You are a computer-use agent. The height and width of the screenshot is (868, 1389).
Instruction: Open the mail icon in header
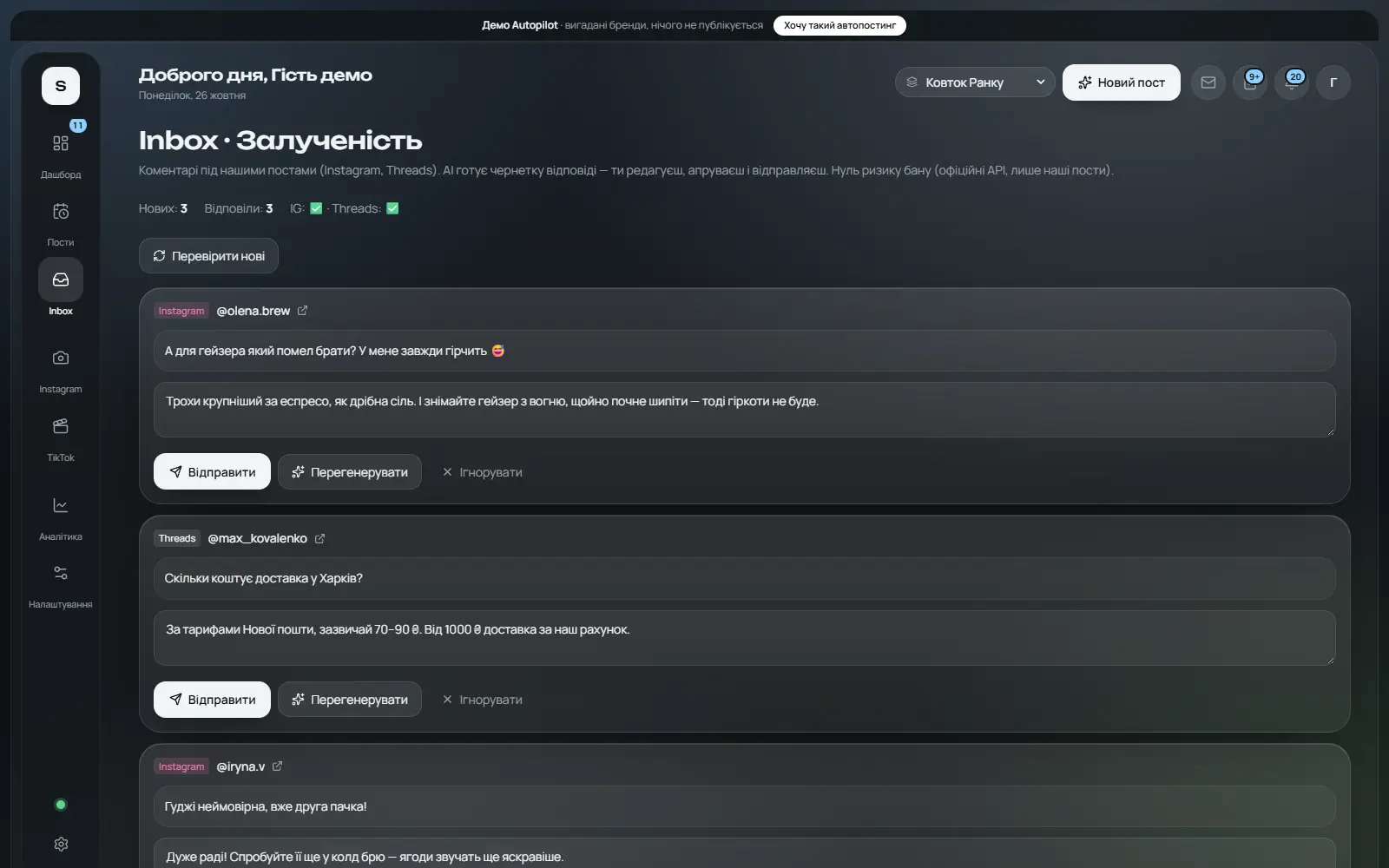1208,82
